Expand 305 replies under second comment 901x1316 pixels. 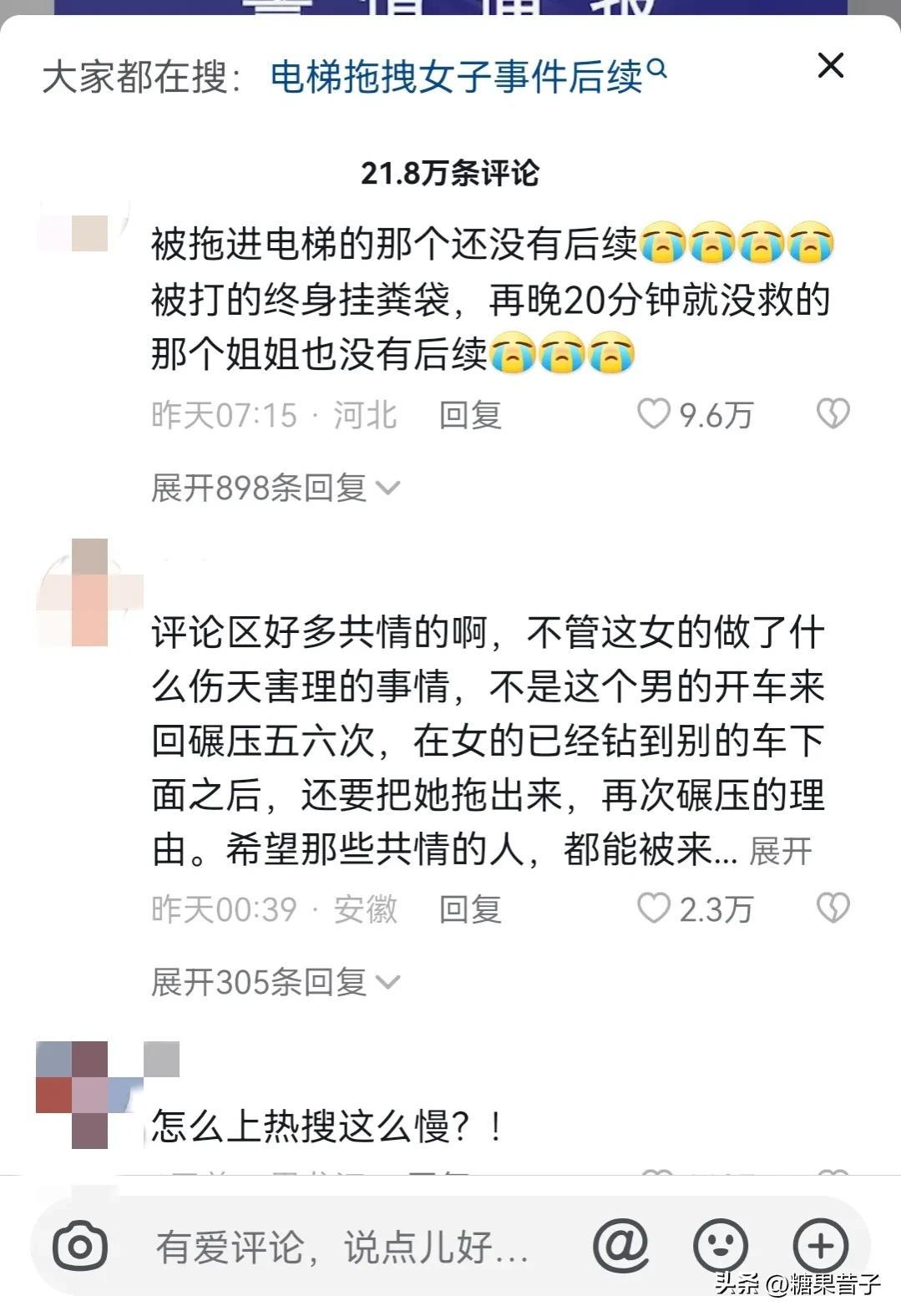coord(275,982)
